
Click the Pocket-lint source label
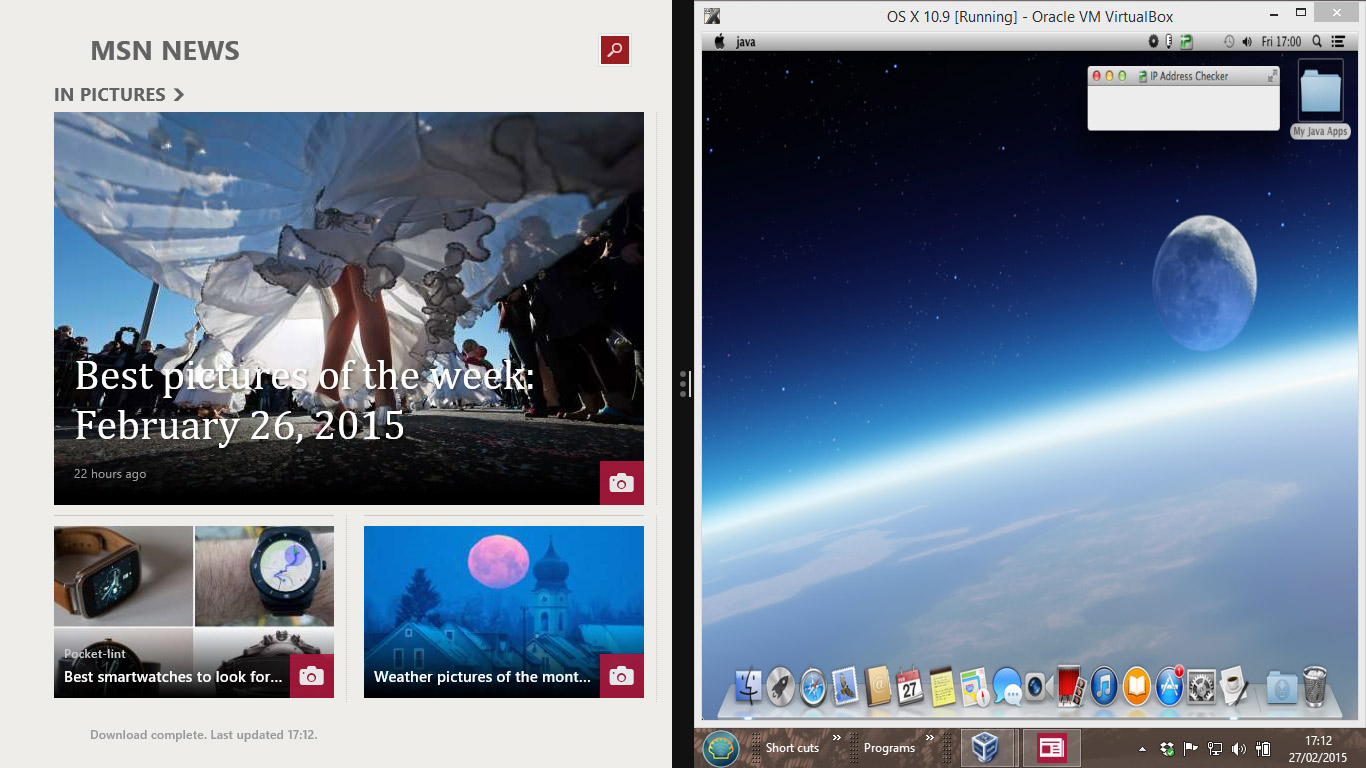(x=95, y=654)
